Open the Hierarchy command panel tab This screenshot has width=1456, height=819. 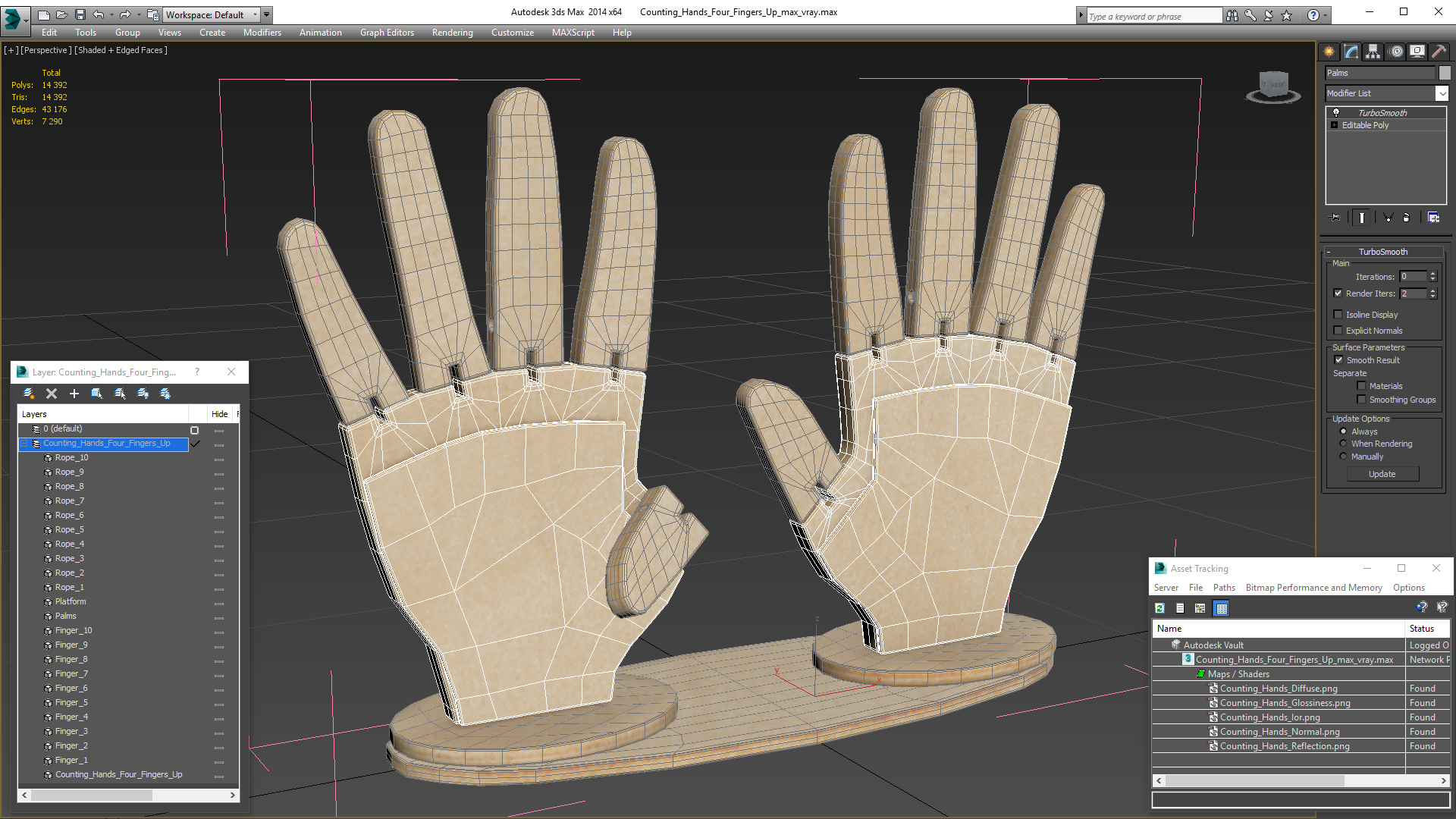click(1373, 52)
